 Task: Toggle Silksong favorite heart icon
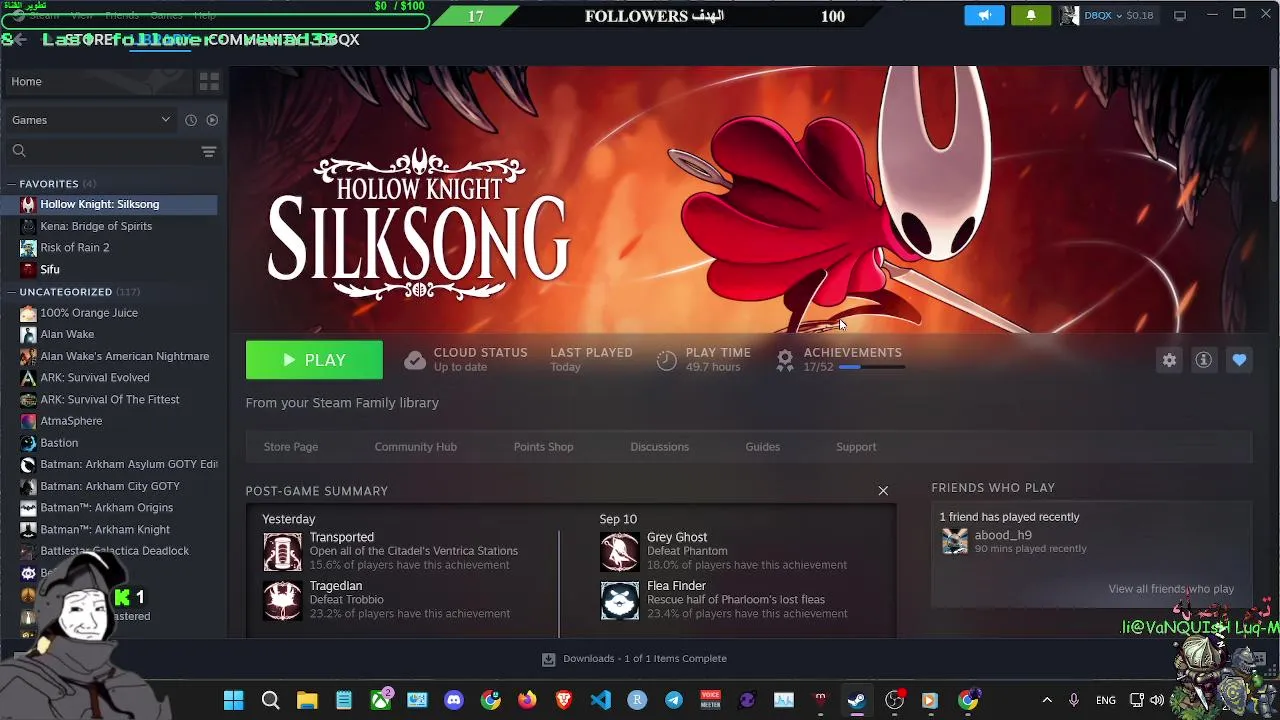1239,360
